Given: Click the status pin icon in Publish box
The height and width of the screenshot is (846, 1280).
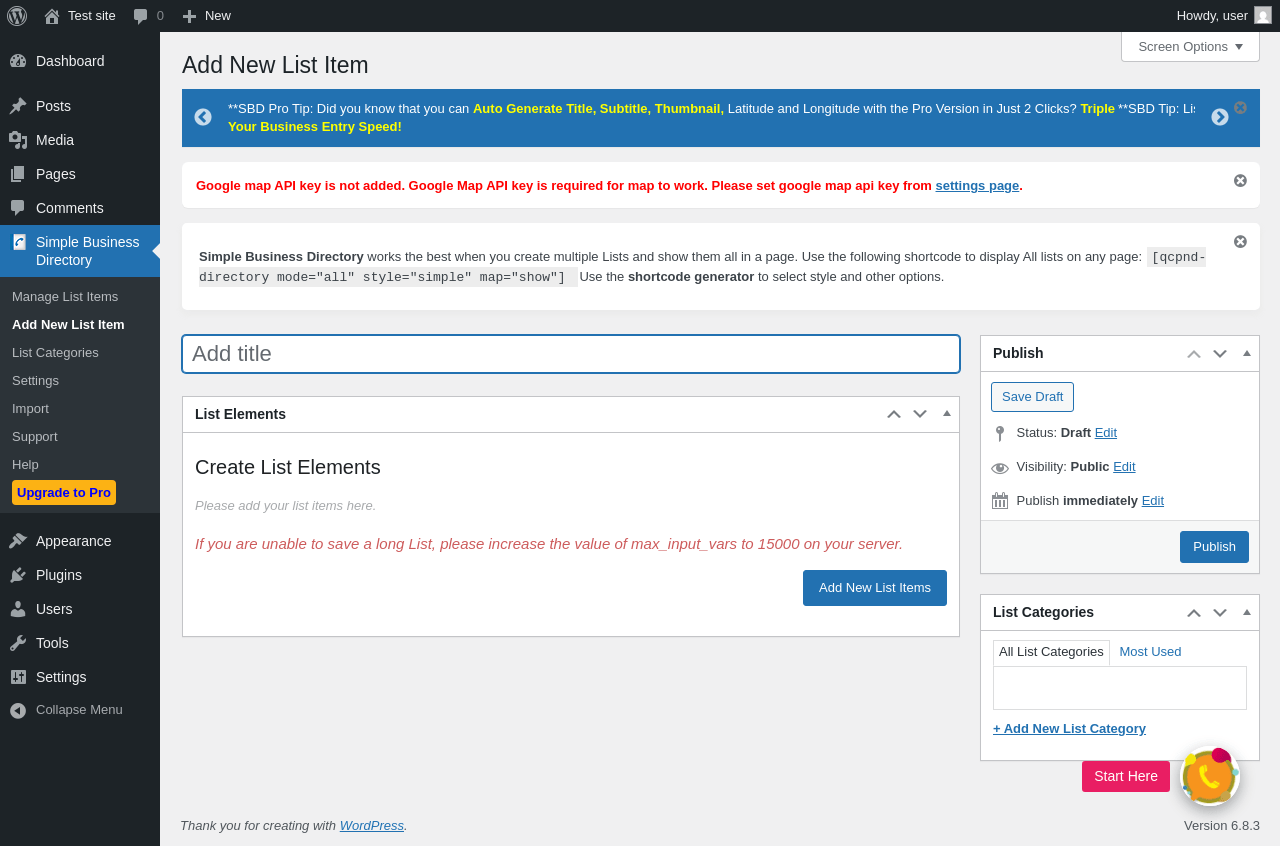Looking at the screenshot, I should 1000,433.
